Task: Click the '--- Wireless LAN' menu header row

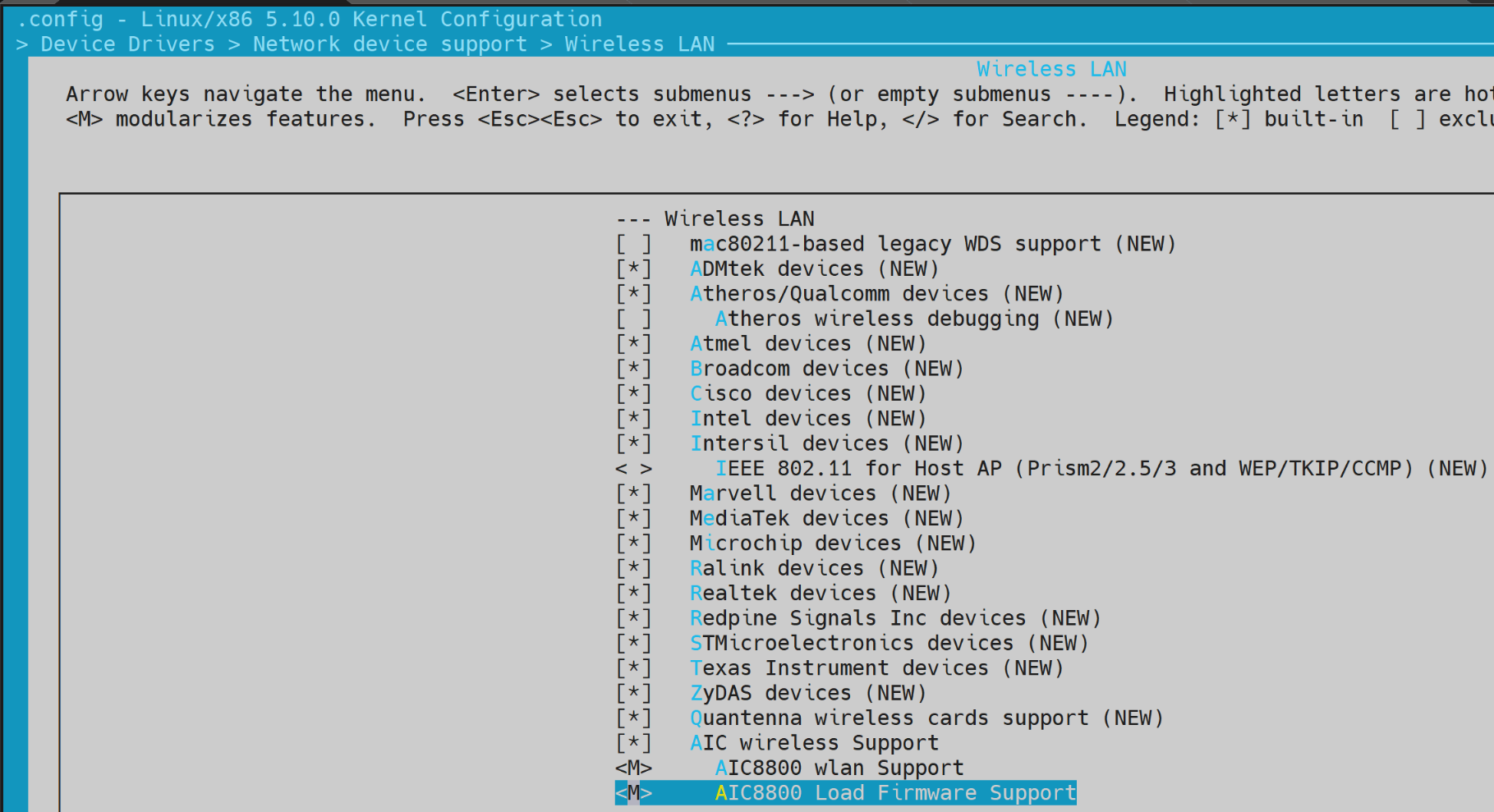Action: point(715,219)
